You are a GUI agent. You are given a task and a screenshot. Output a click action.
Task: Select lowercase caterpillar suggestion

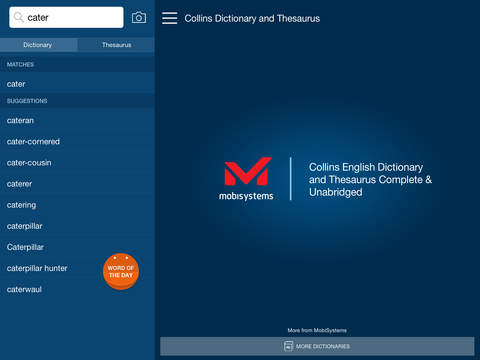[x=77, y=226]
